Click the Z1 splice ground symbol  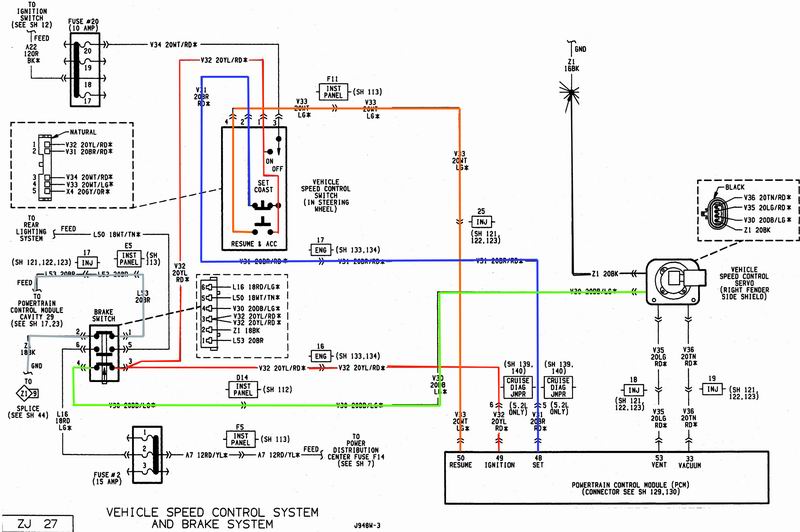point(20,391)
